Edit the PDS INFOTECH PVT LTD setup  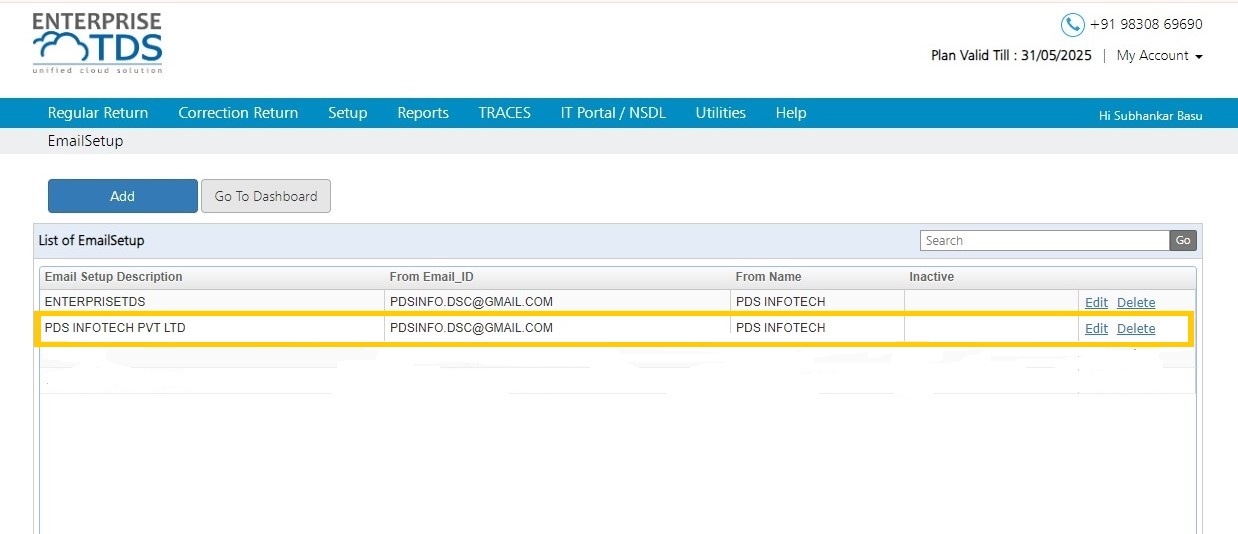[1096, 328]
